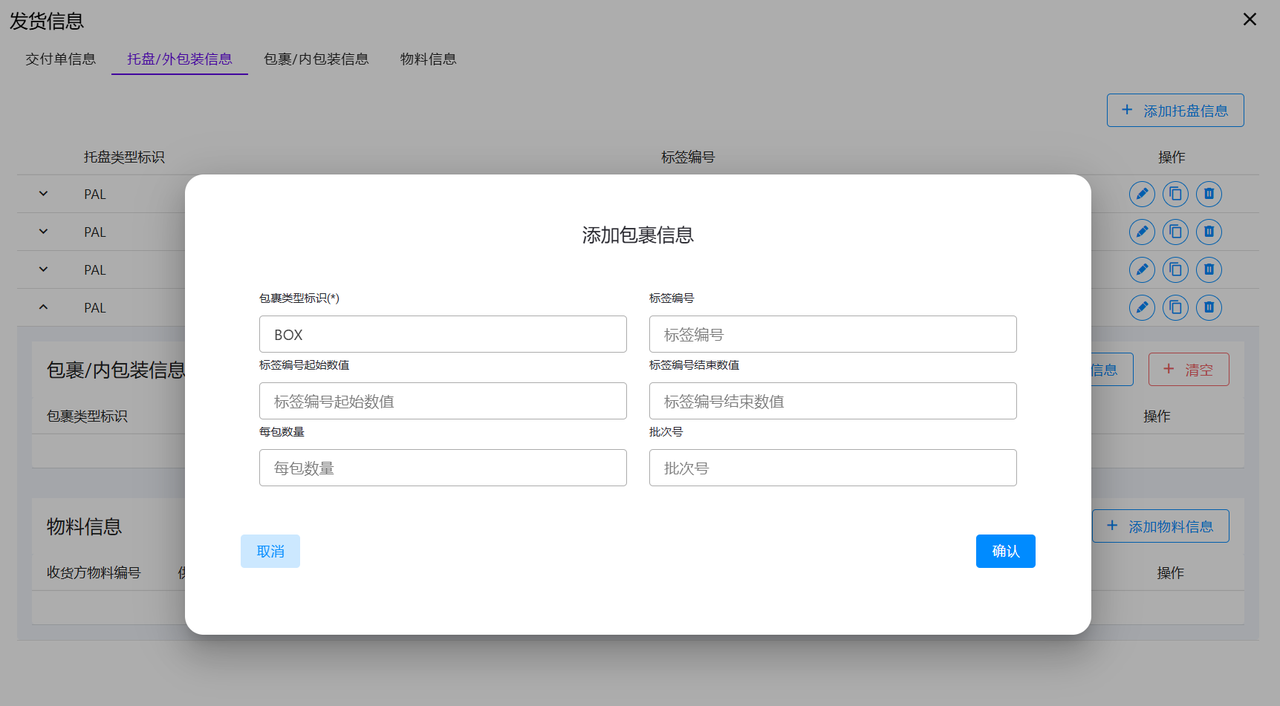Click delete trash icon in second PAL row

(x=1209, y=232)
